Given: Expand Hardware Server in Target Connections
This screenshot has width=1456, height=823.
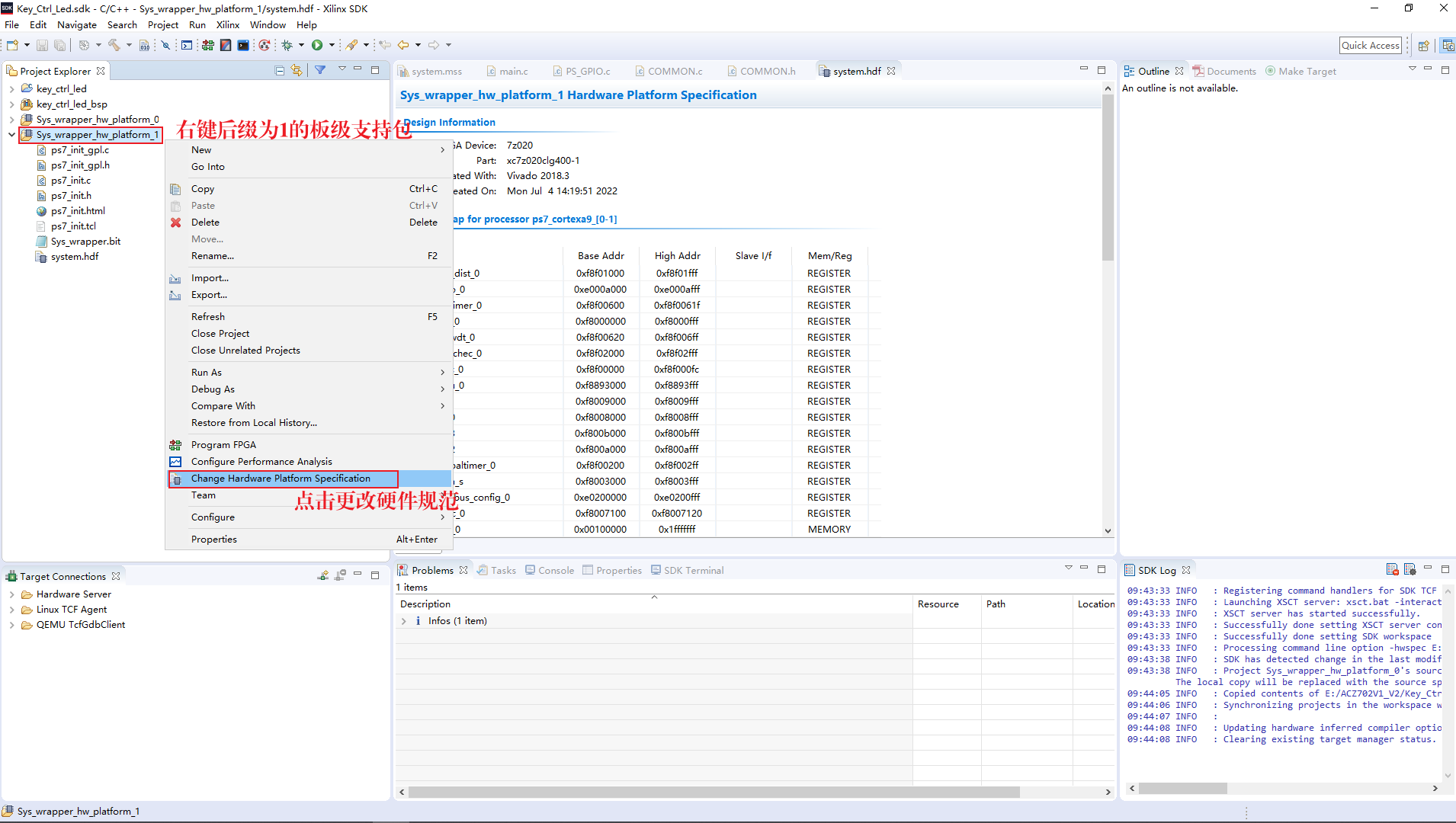Looking at the screenshot, I should click(x=11, y=594).
